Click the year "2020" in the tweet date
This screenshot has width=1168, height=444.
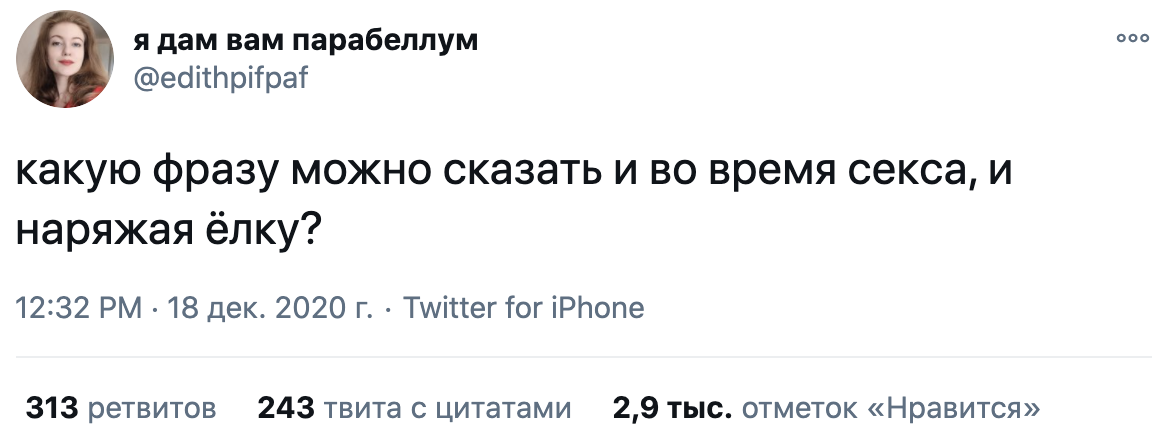[x=308, y=307]
